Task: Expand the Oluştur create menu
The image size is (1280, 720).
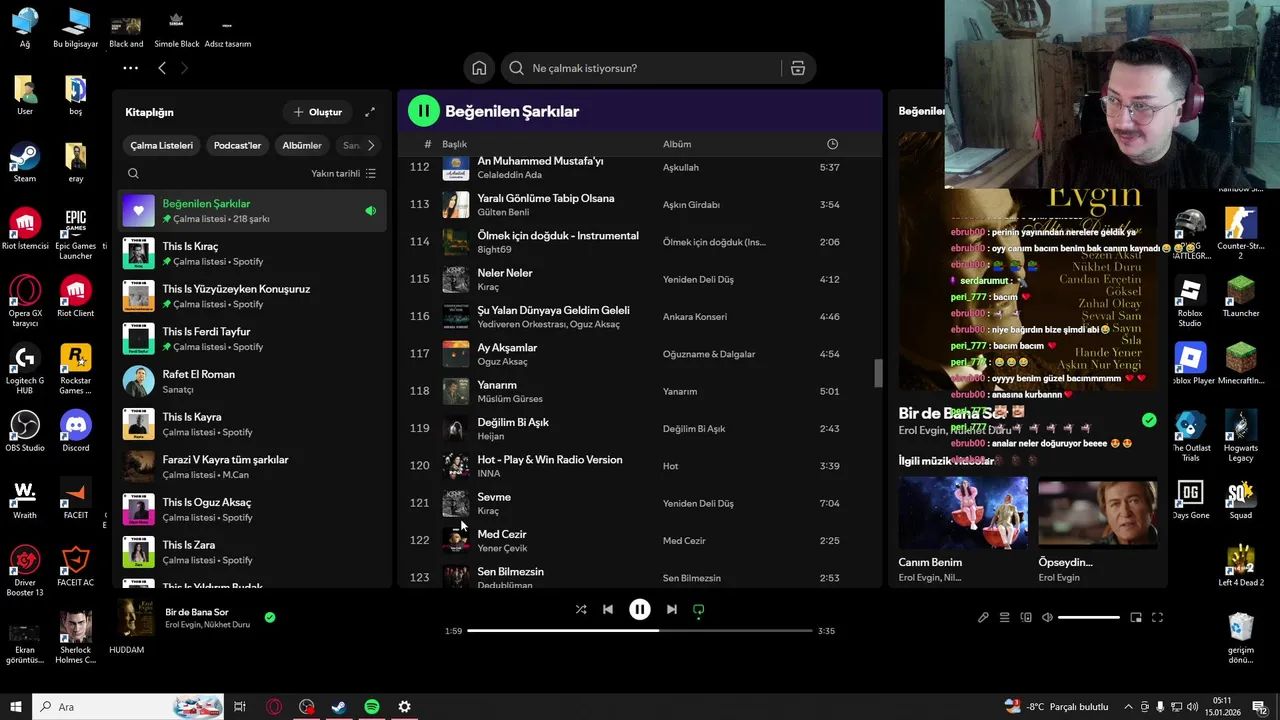Action: (317, 112)
